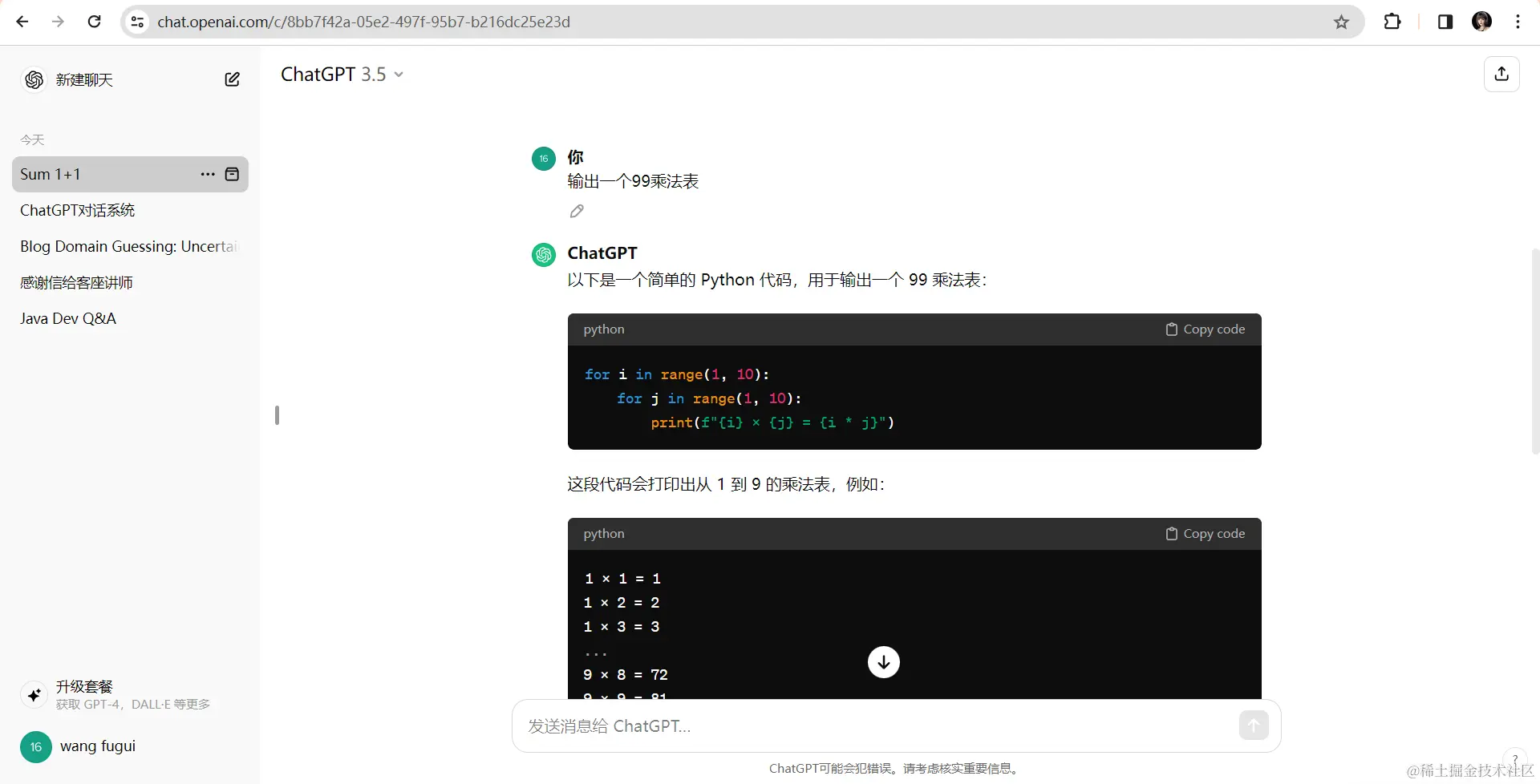The height and width of the screenshot is (784, 1540).
Task: Jump to bottom with down arrow button
Action: point(883,662)
